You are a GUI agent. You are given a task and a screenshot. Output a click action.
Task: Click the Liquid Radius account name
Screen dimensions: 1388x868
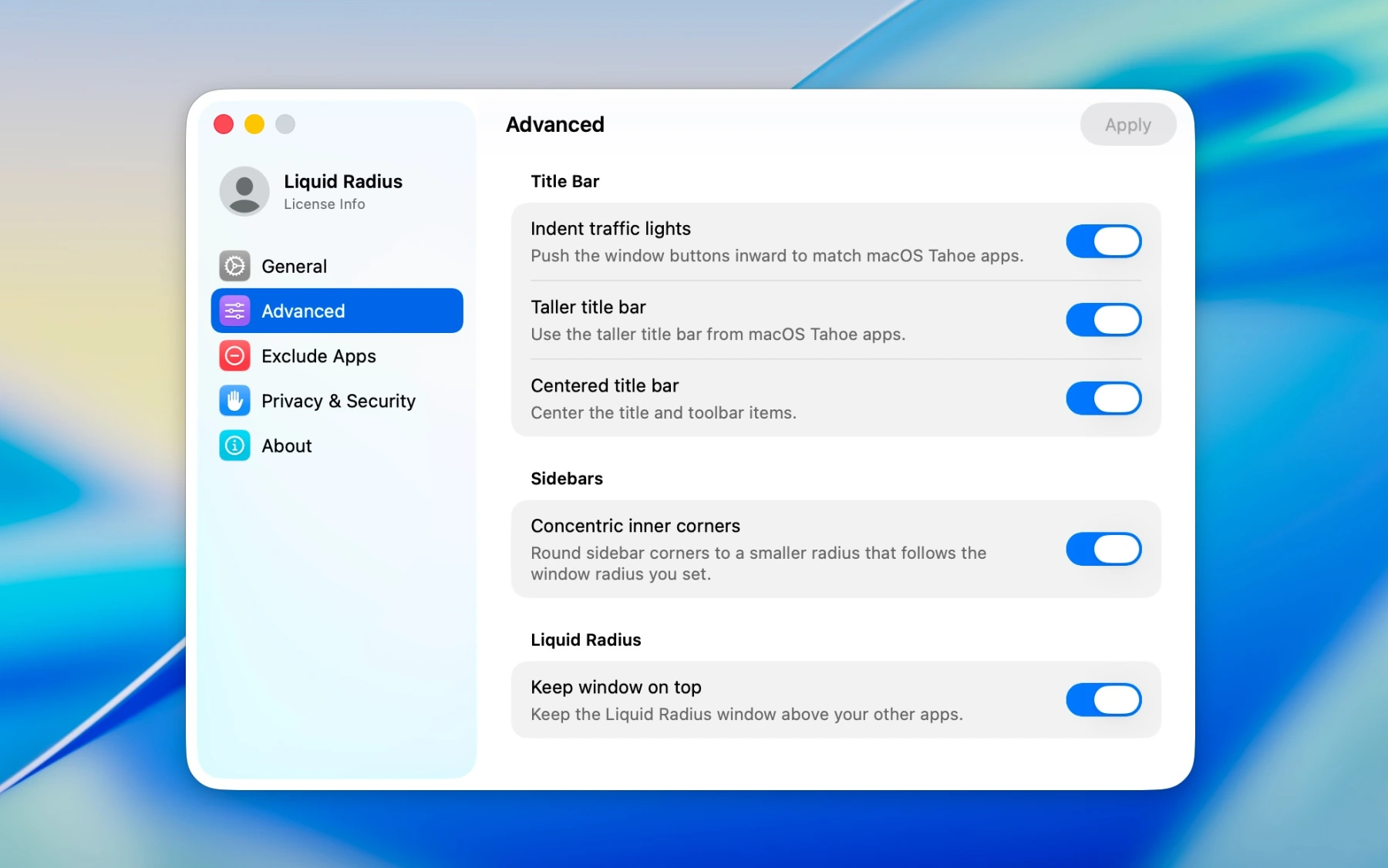pyautogui.click(x=343, y=181)
